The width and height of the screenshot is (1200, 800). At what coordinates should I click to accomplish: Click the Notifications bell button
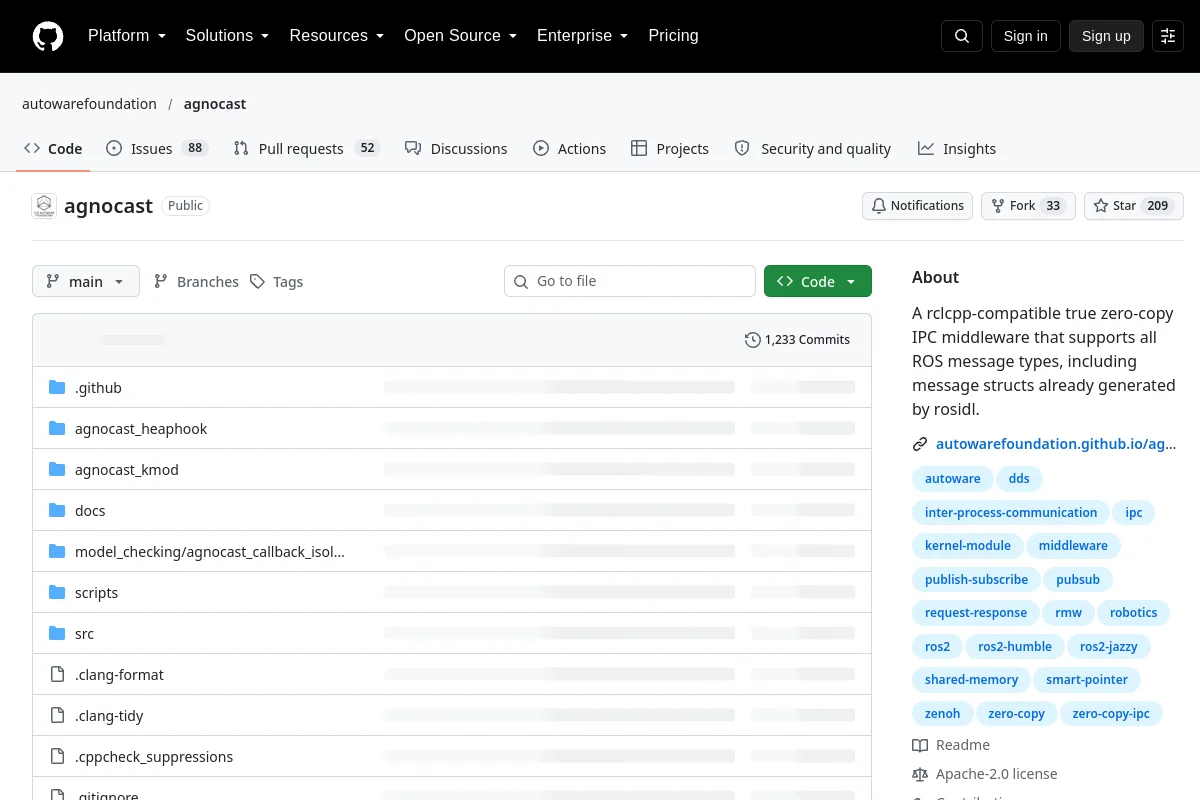[918, 206]
